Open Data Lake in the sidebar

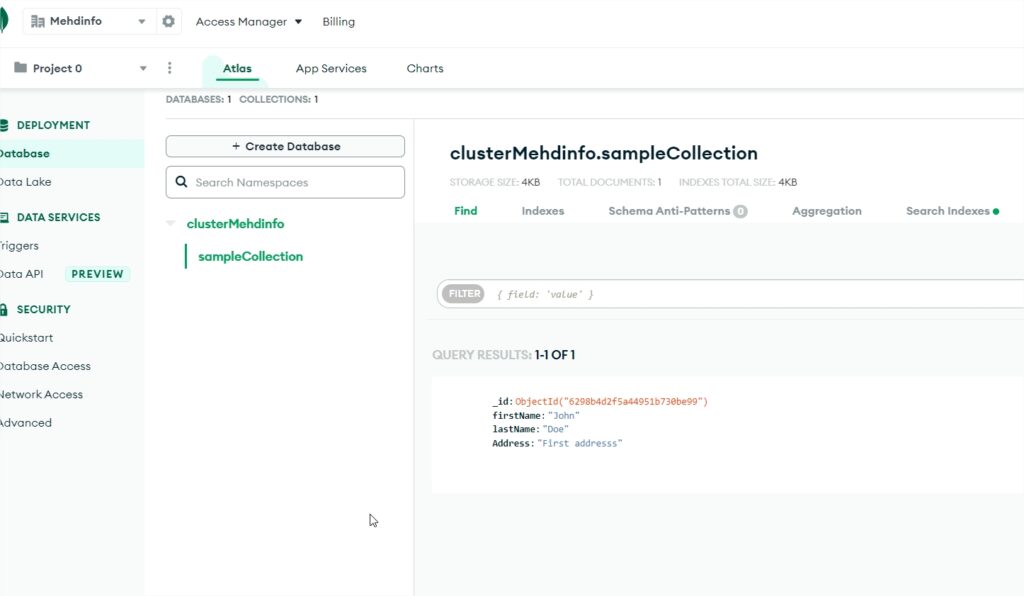tap(25, 182)
